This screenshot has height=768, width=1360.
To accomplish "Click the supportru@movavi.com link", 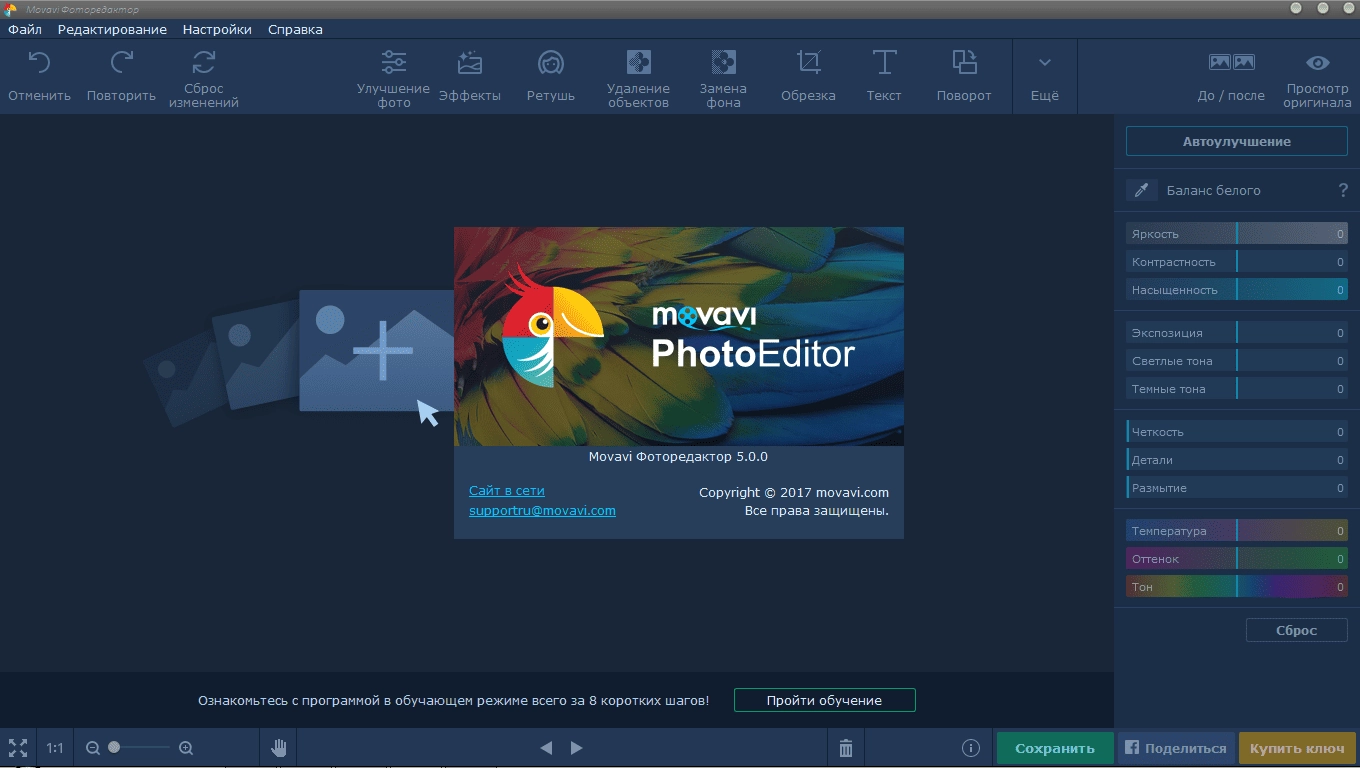I will (542, 510).
